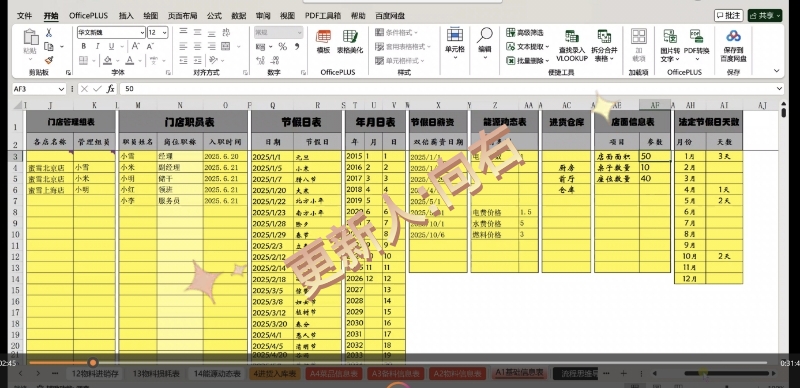The height and width of the screenshot is (388, 800).
Task: Toggle italic formatting I button
Action: tap(97, 46)
